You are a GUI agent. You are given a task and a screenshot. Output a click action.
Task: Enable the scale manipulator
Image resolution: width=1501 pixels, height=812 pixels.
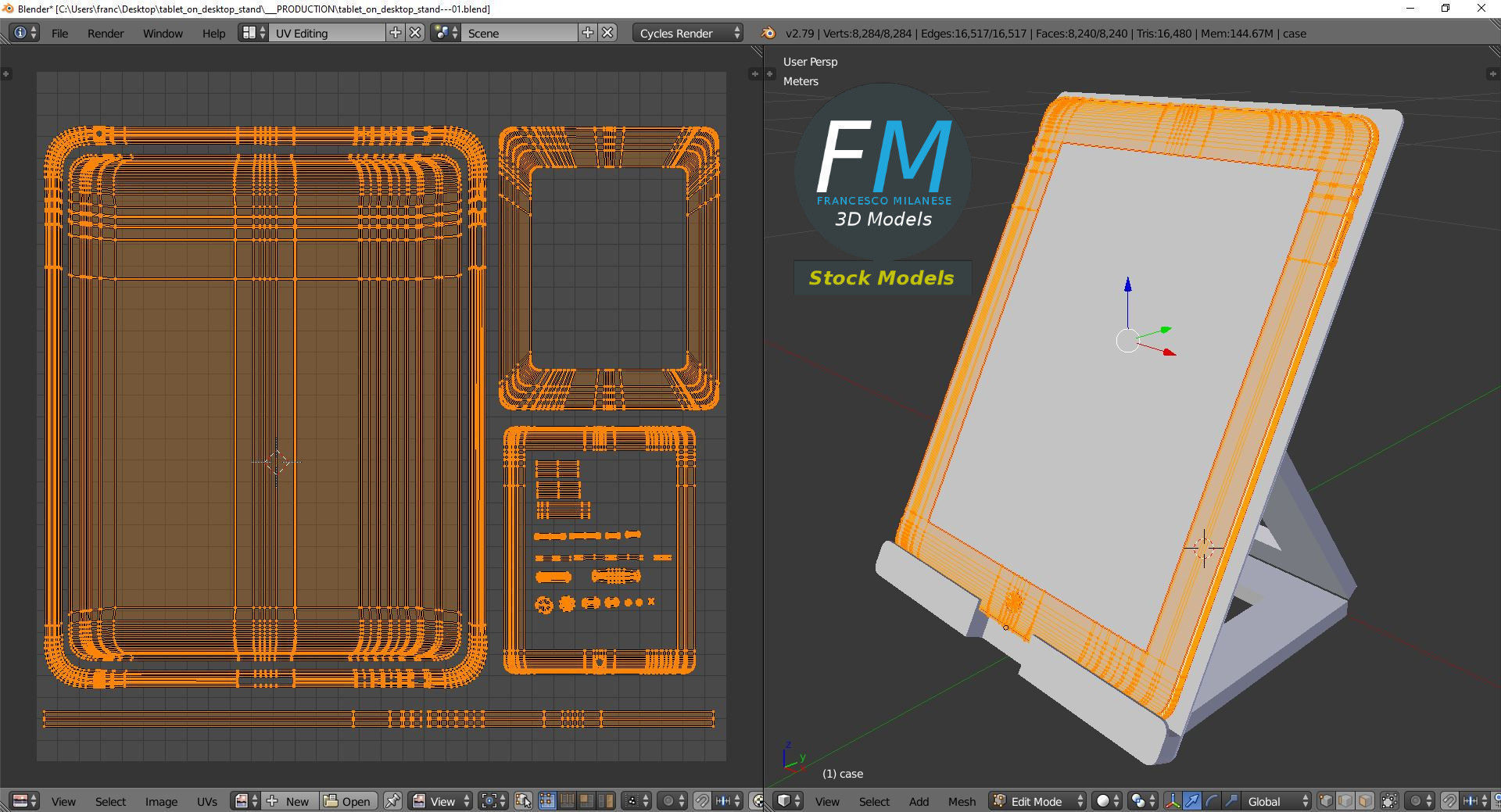tap(1231, 801)
